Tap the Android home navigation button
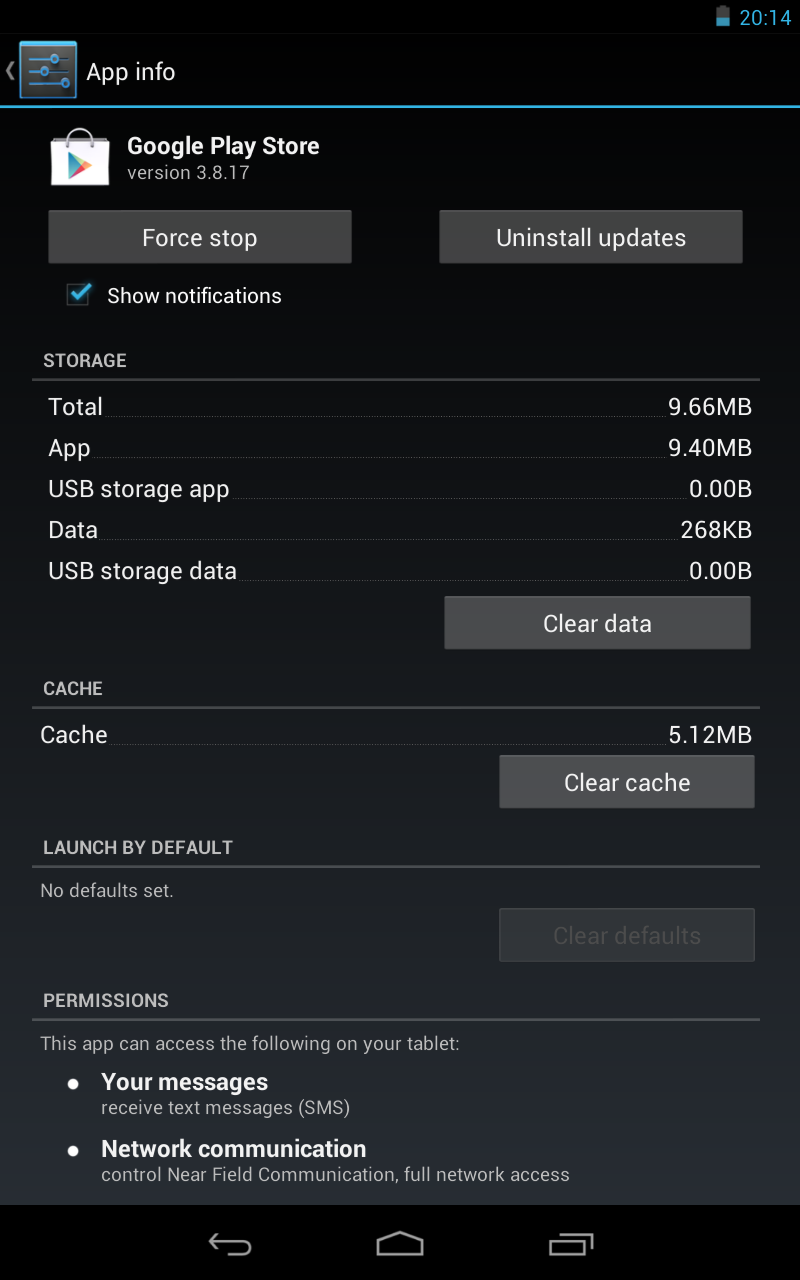 pyautogui.click(x=400, y=1243)
